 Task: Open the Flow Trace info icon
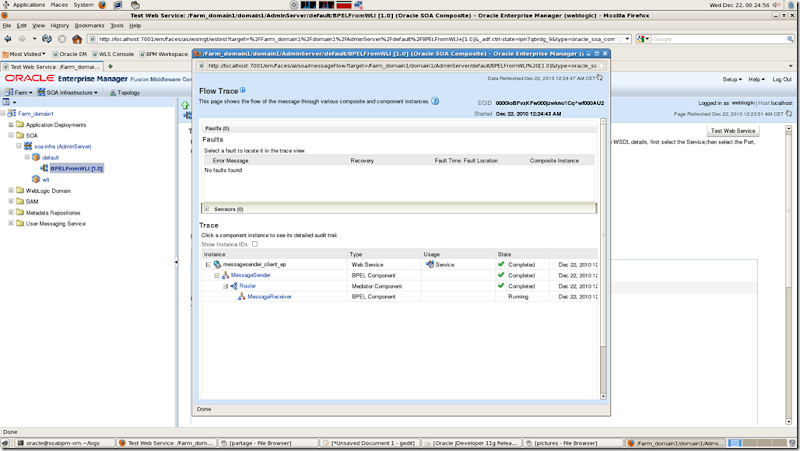click(x=243, y=90)
